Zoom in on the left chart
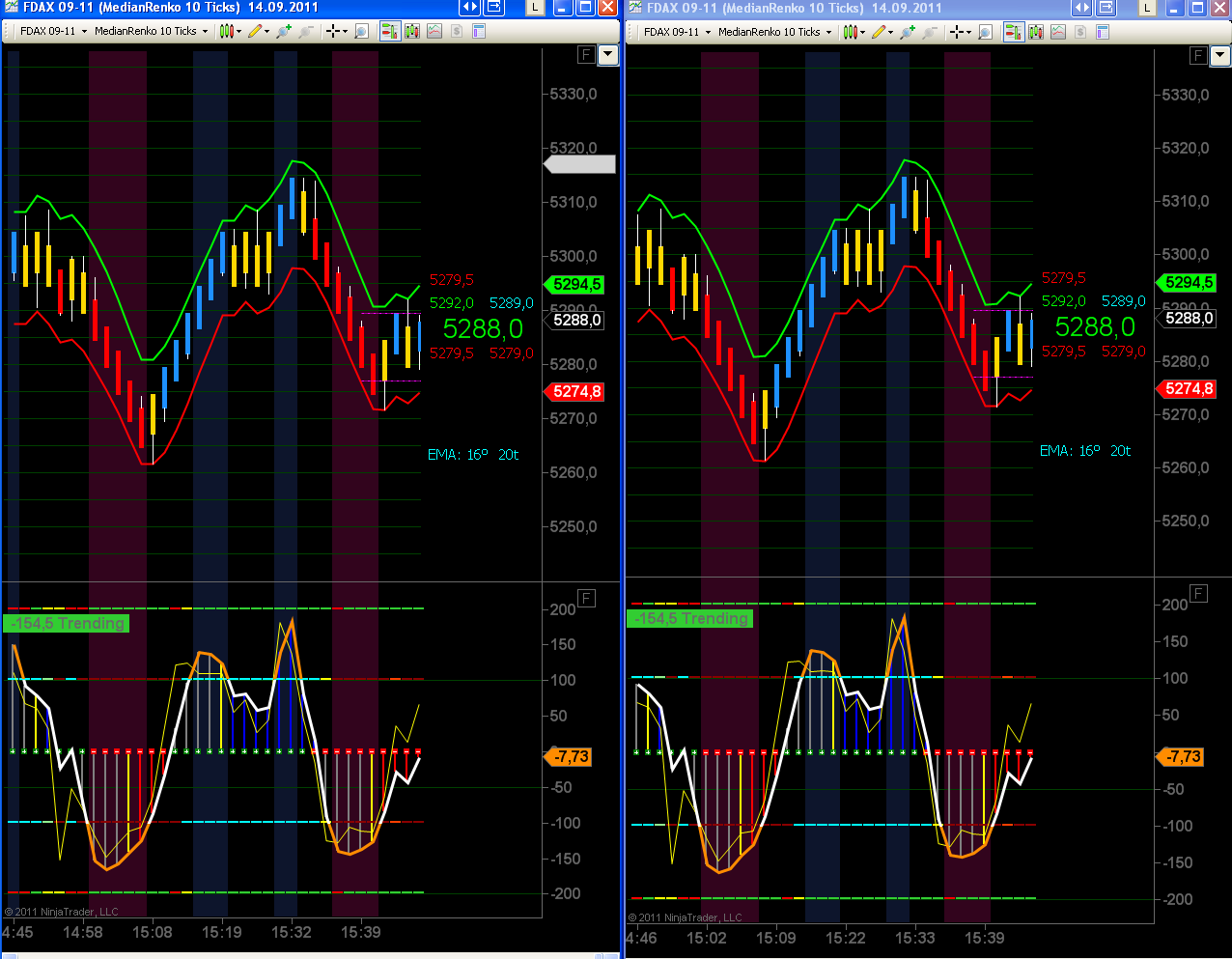 coord(283,31)
